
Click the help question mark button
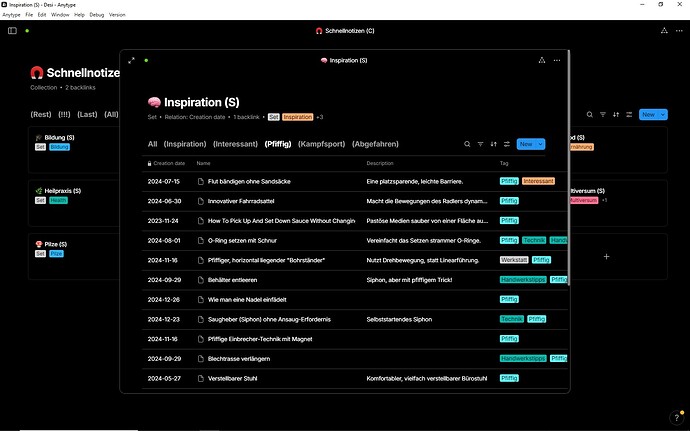pos(677,417)
